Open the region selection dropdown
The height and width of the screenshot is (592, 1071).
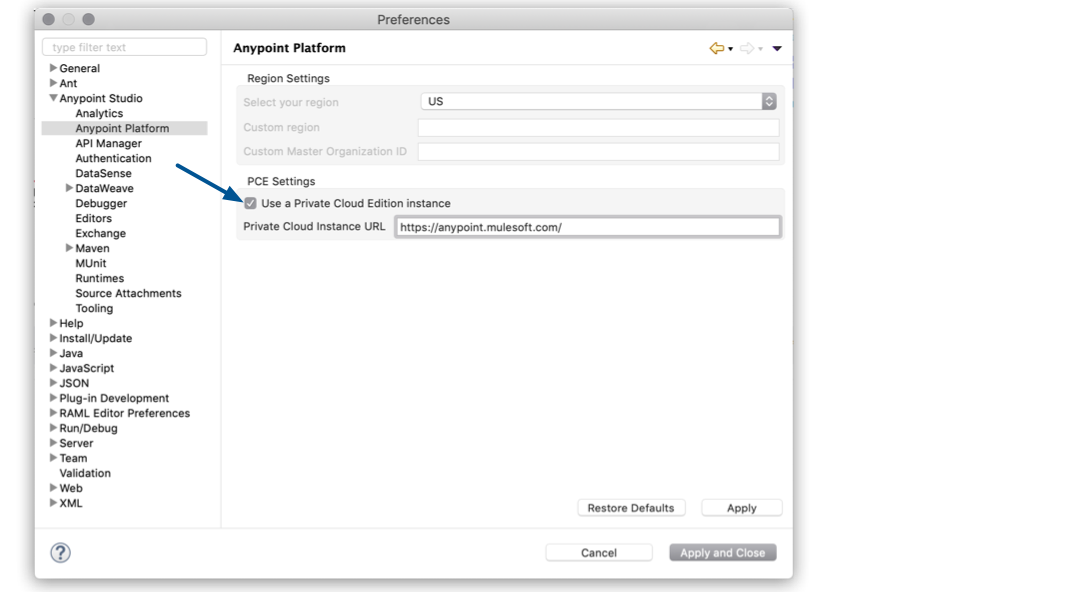pos(767,100)
